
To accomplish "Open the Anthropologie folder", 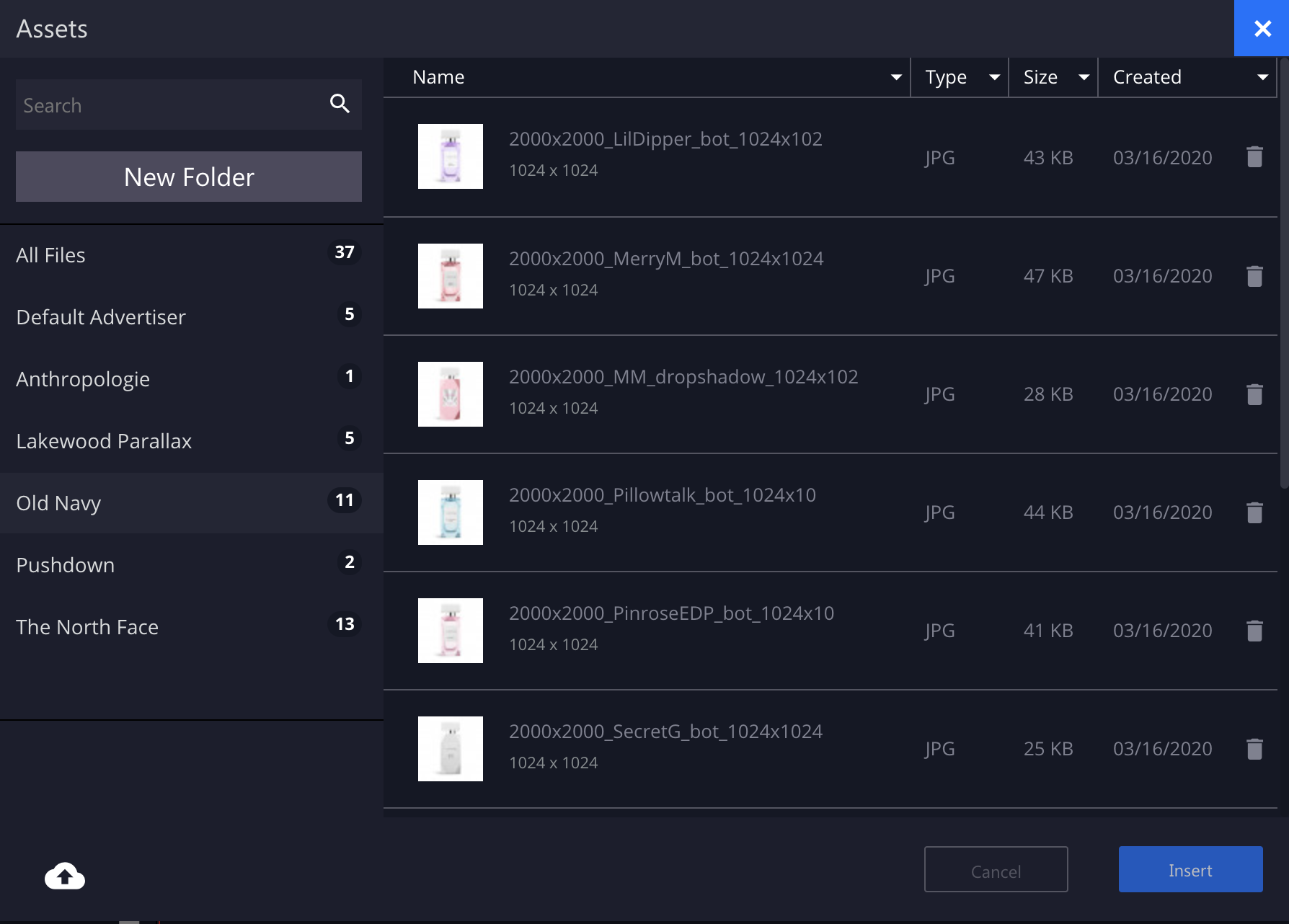I will (192, 379).
